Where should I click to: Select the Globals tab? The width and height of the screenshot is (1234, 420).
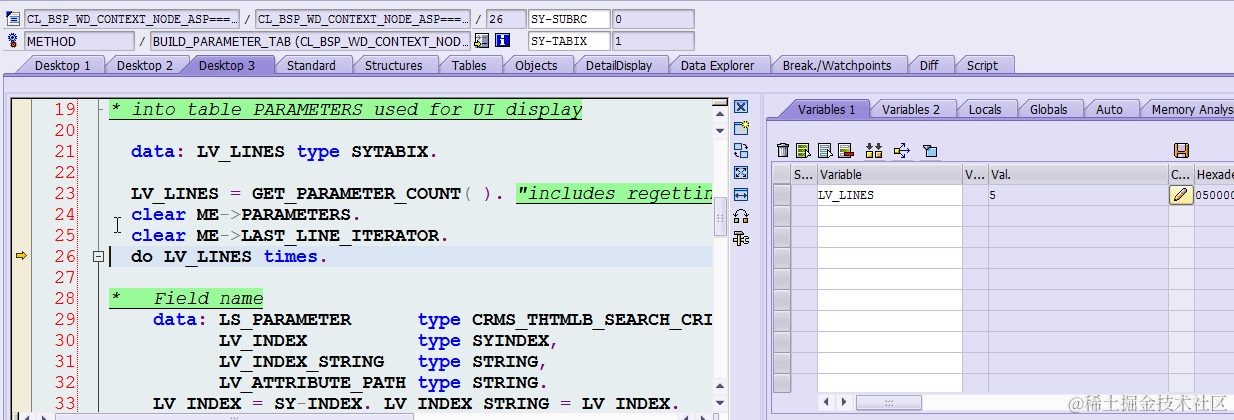pyautogui.click(x=1048, y=109)
